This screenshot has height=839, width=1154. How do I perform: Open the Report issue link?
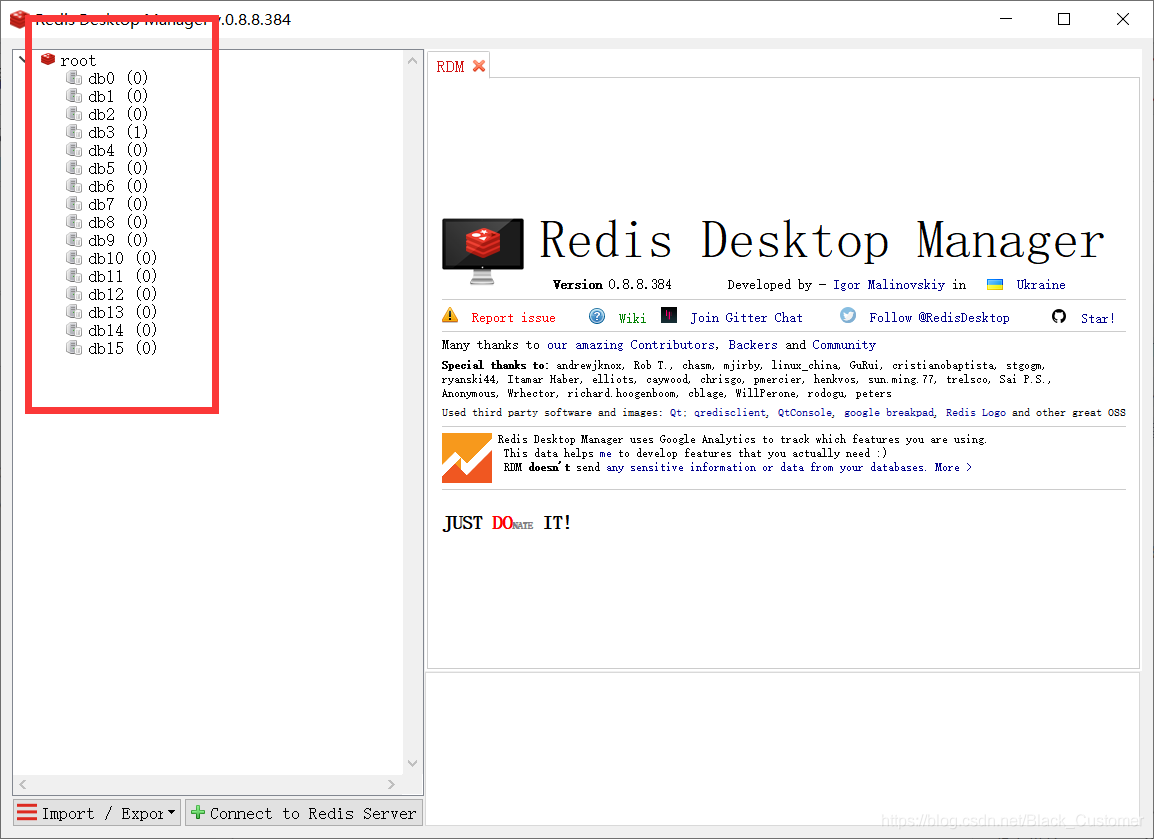[514, 318]
